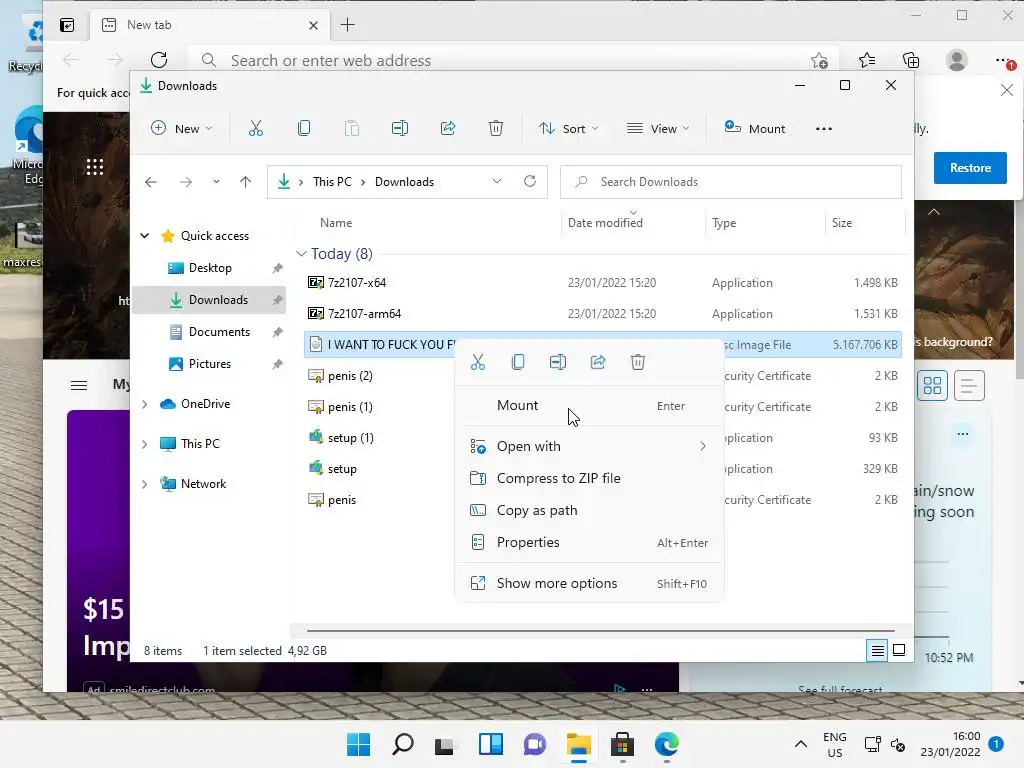Screen dimensions: 1024x768
Task: Click Rename icon in Explorer toolbar
Action: (x=400, y=129)
